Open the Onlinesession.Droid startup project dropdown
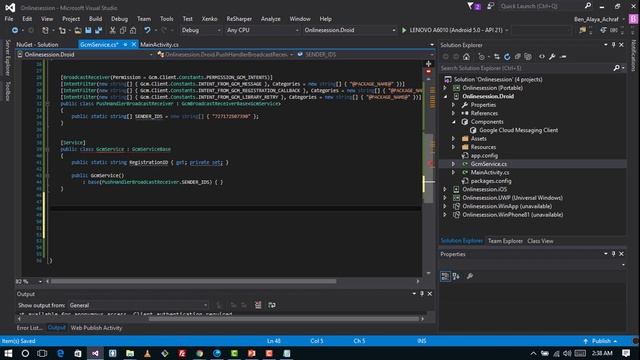Screen dimensions: 640x360 350,30
